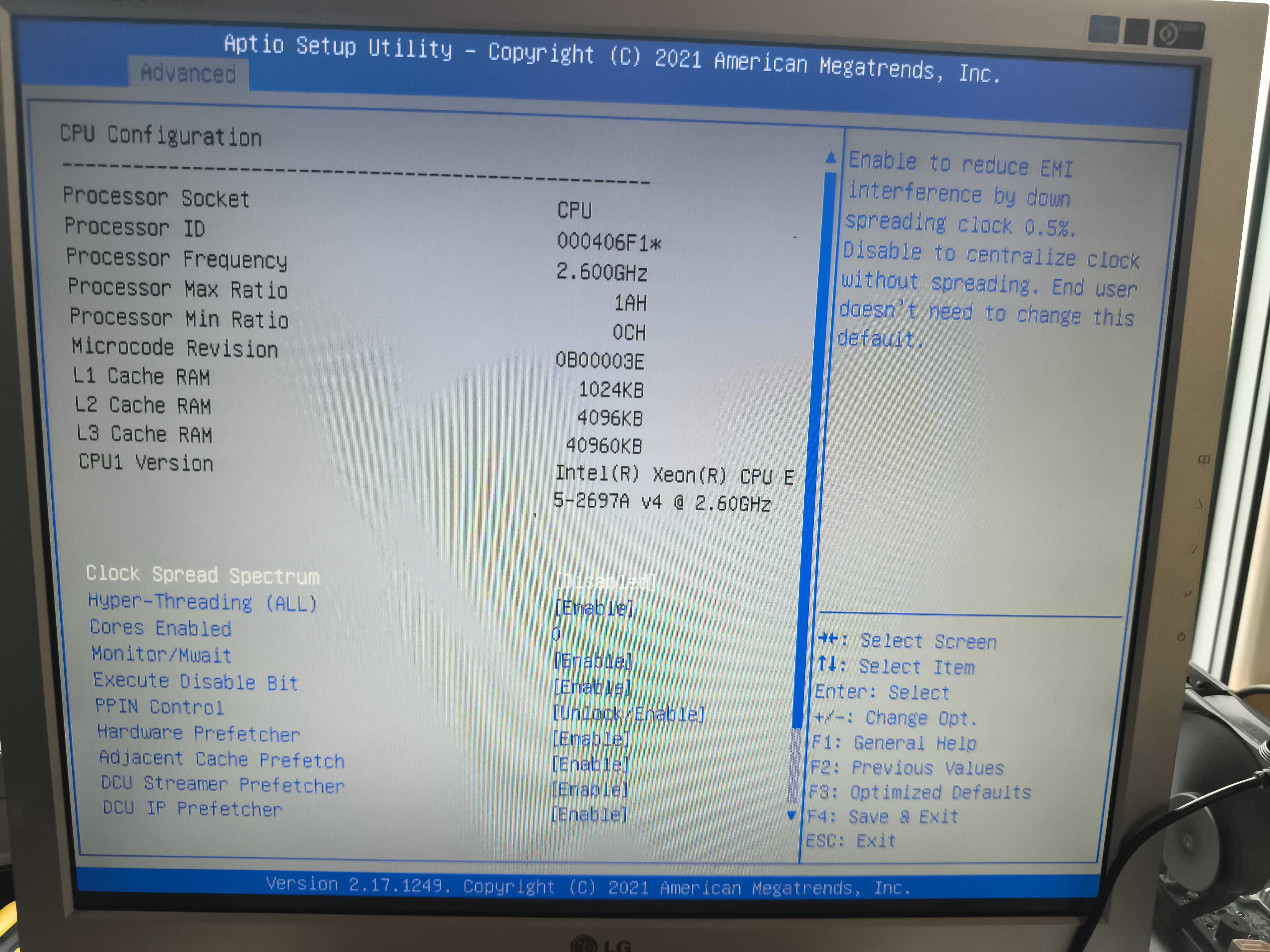Click the Version 2.17.1249 footer text

pyautogui.click(x=588, y=886)
